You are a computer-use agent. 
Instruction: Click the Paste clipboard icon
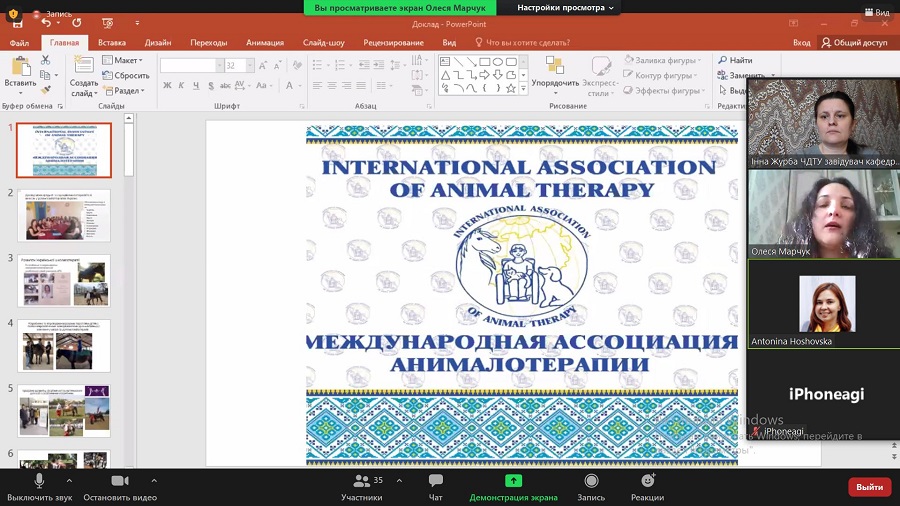pos(21,67)
